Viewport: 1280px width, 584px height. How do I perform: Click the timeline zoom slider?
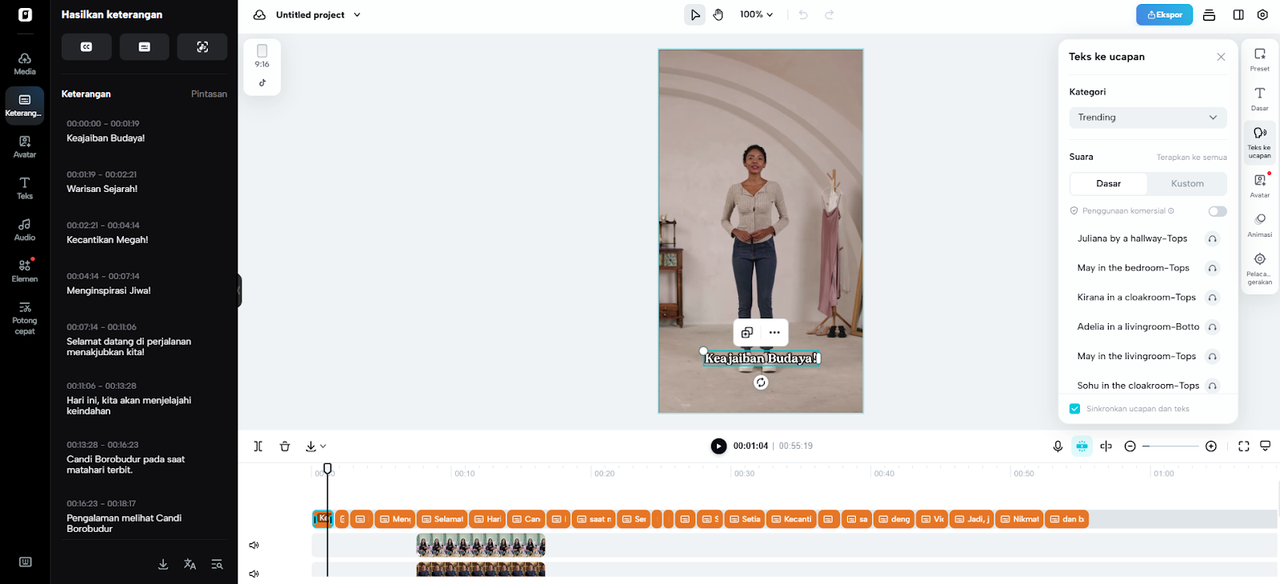[x=1170, y=446]
